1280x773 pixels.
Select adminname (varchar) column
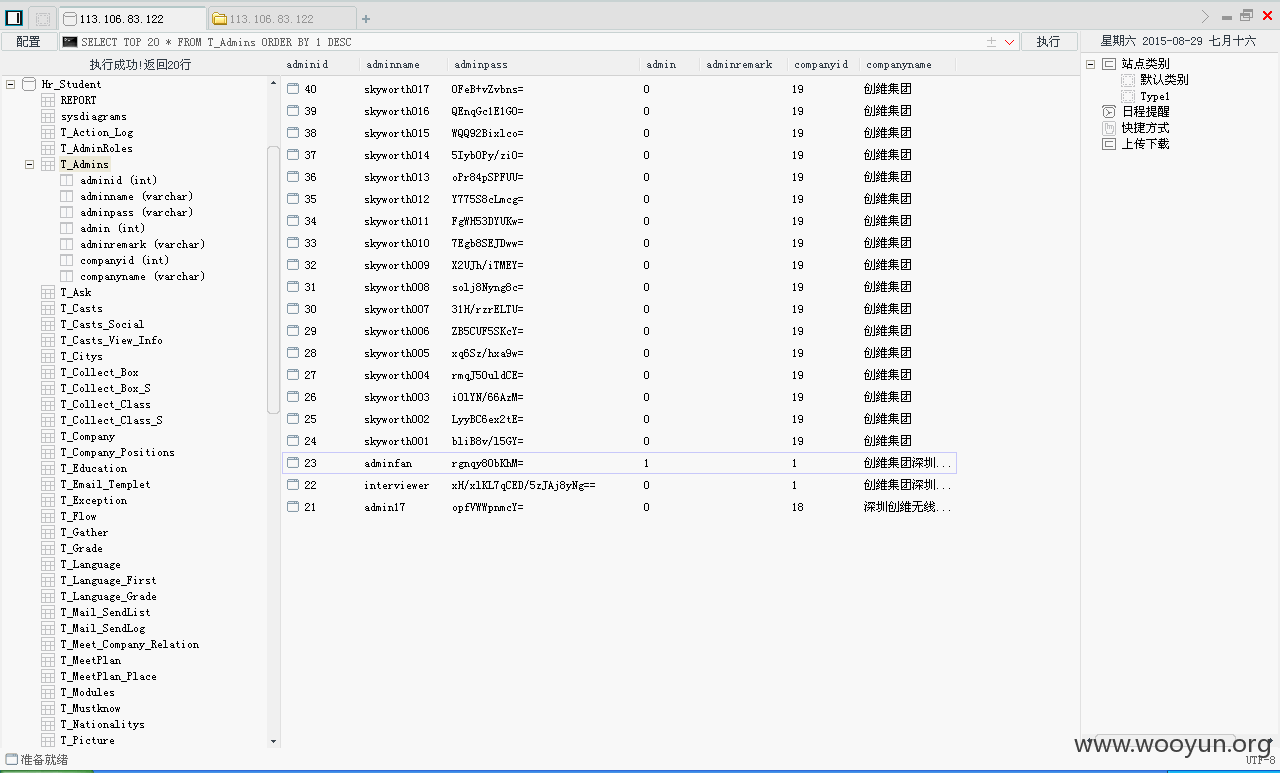(x=136, y=196)
